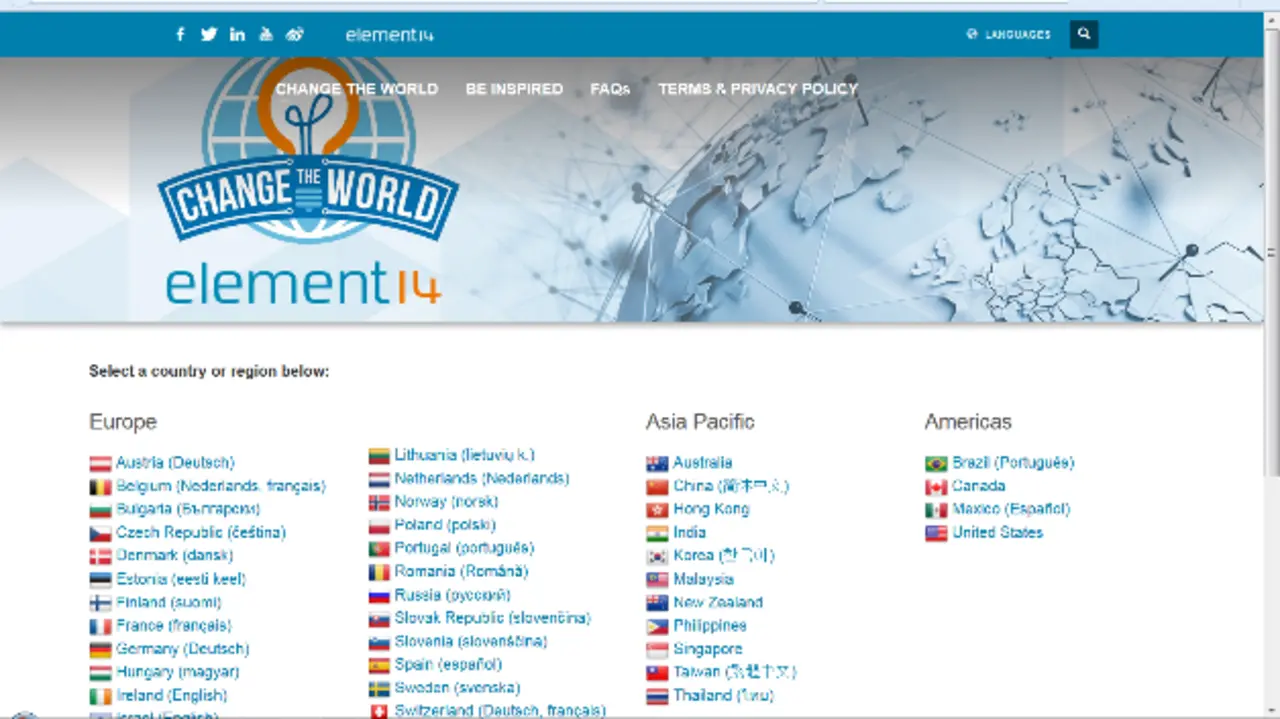Open the Weibo social icon
Image resolution: width=1280 pixels, height=719 pixels.
294,34
